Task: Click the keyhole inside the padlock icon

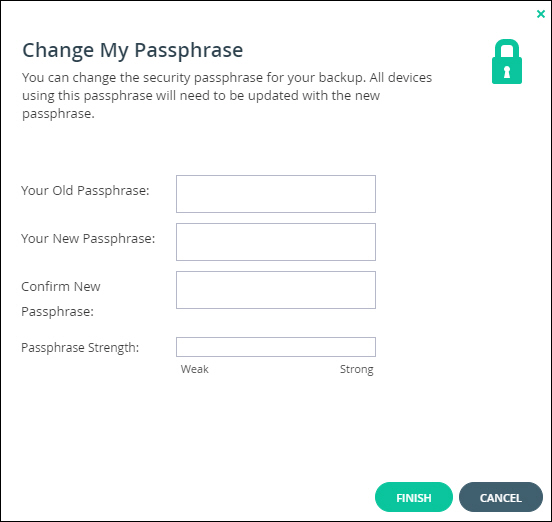Action: 507,71
